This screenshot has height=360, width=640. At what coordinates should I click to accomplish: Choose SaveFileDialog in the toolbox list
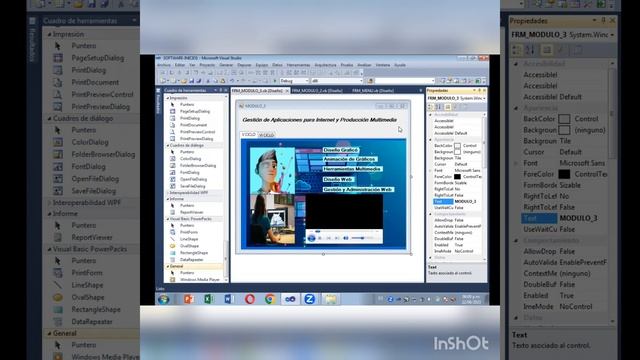193,186
